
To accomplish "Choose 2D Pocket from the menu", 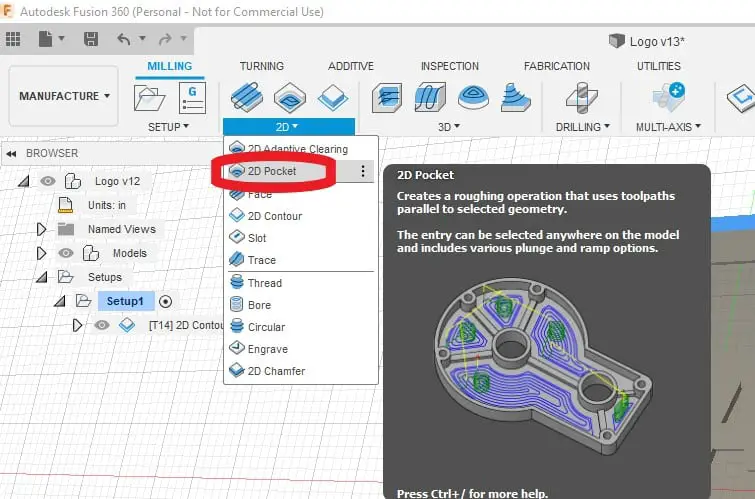I will [x=299, y=171].
